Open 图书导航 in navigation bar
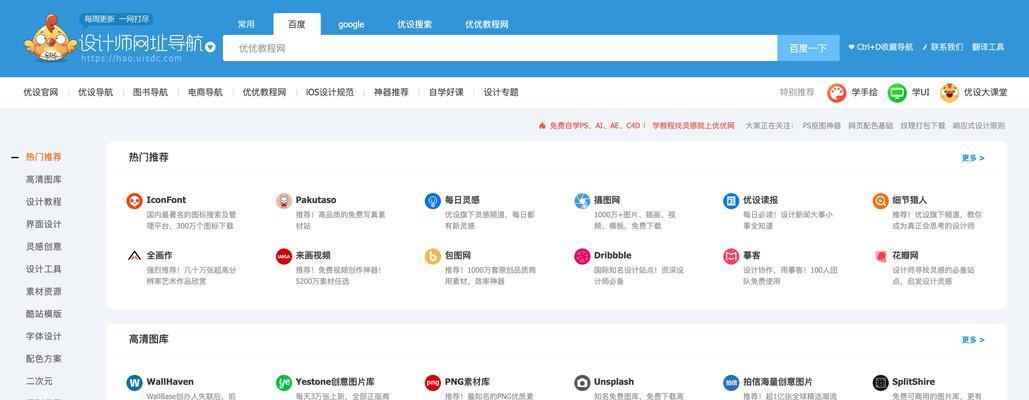The image size is (1029, 400). 150,92
